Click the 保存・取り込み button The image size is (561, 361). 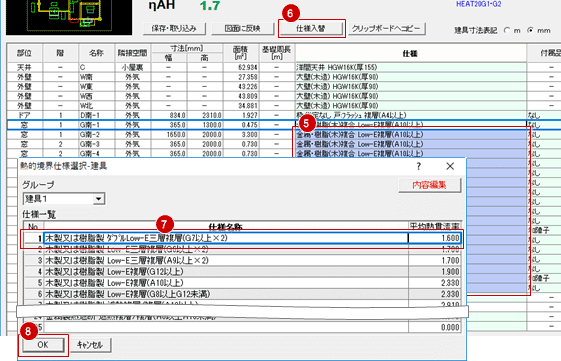click(174, 29)
